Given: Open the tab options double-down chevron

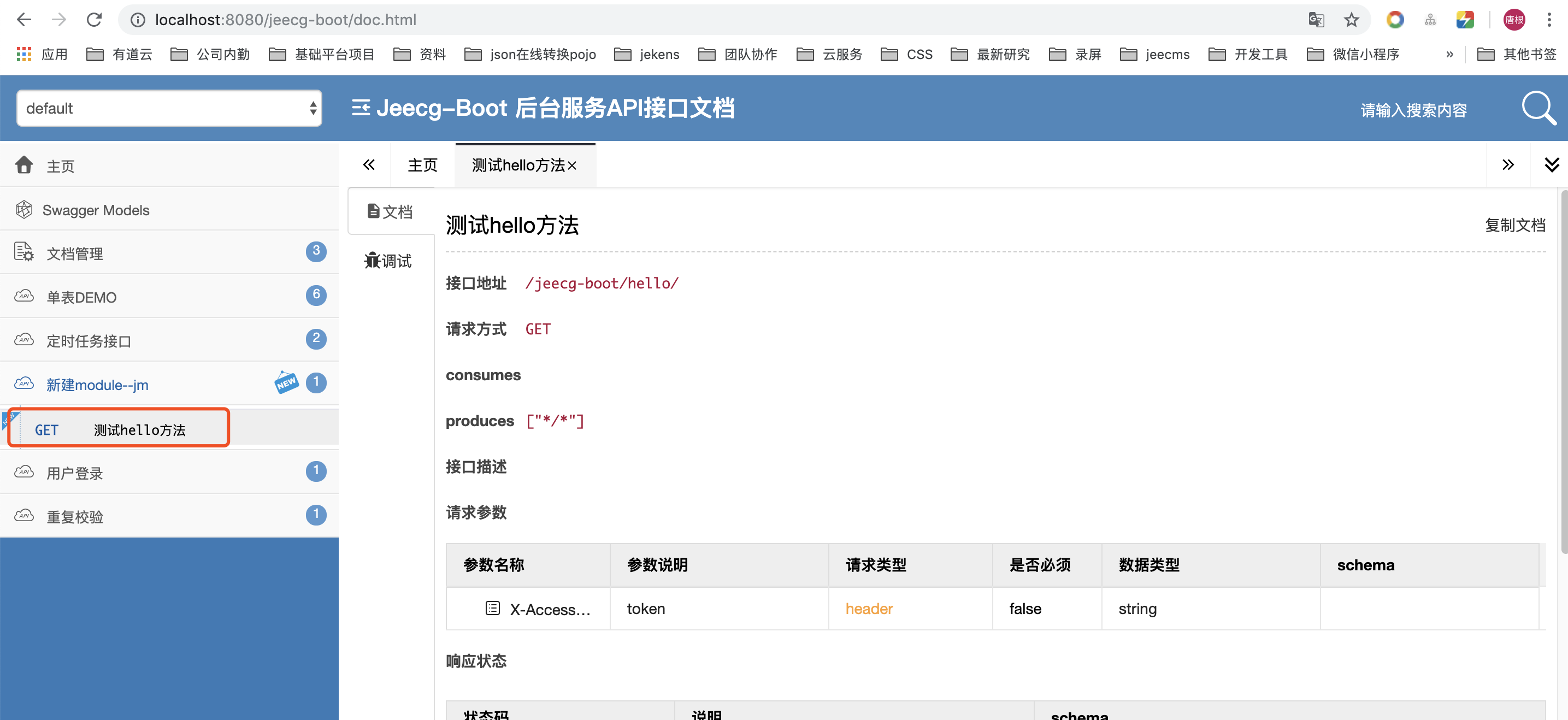Looking at the screenshot, I should coord(1552,164).
